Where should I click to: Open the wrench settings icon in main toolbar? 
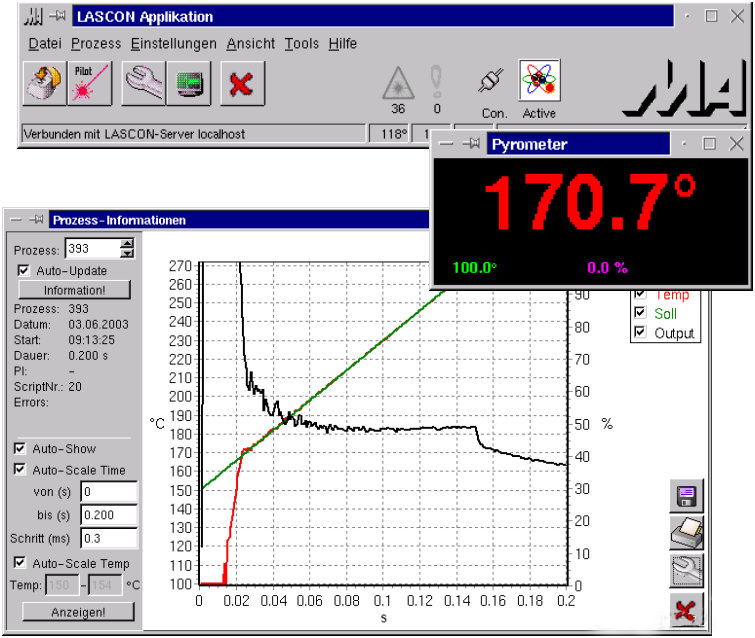point(144,83)
